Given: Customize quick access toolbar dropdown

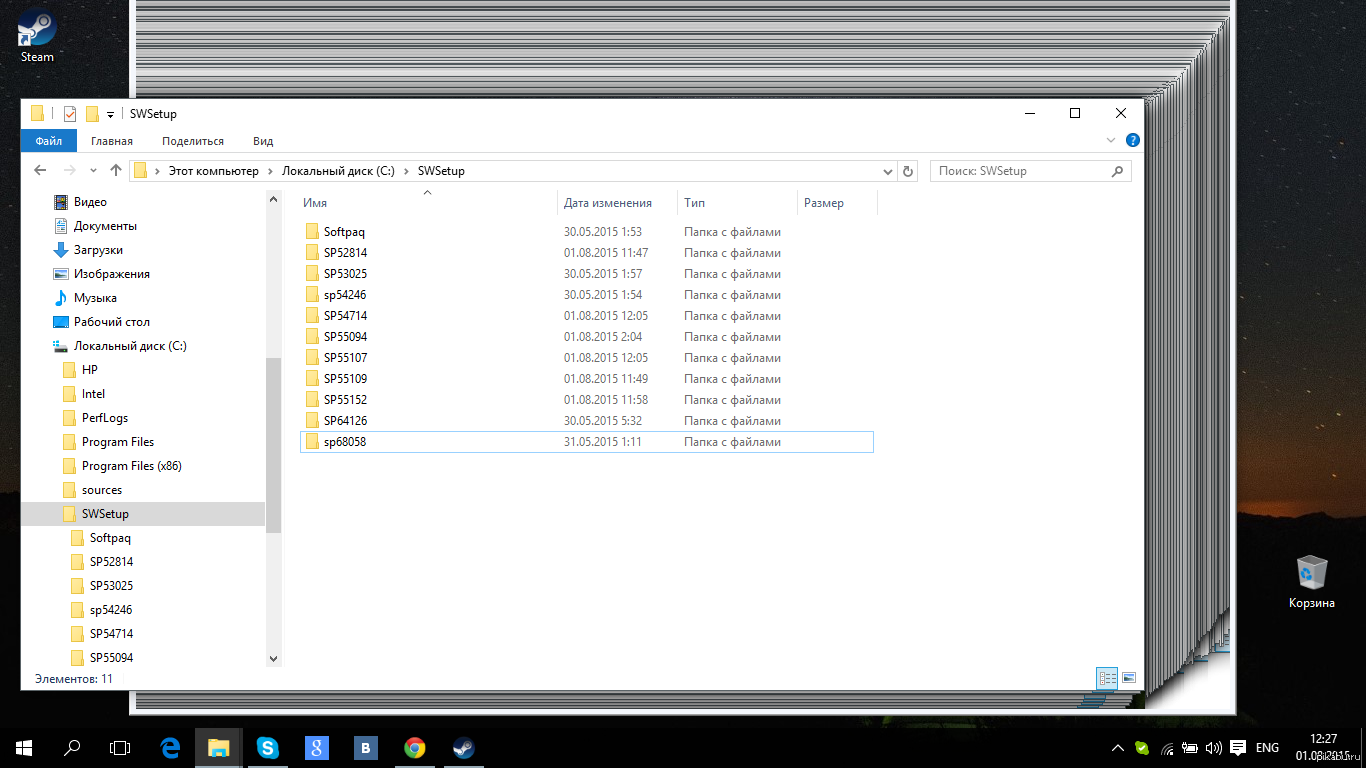Looking at the screenshot, I should (x=110, y=115).
